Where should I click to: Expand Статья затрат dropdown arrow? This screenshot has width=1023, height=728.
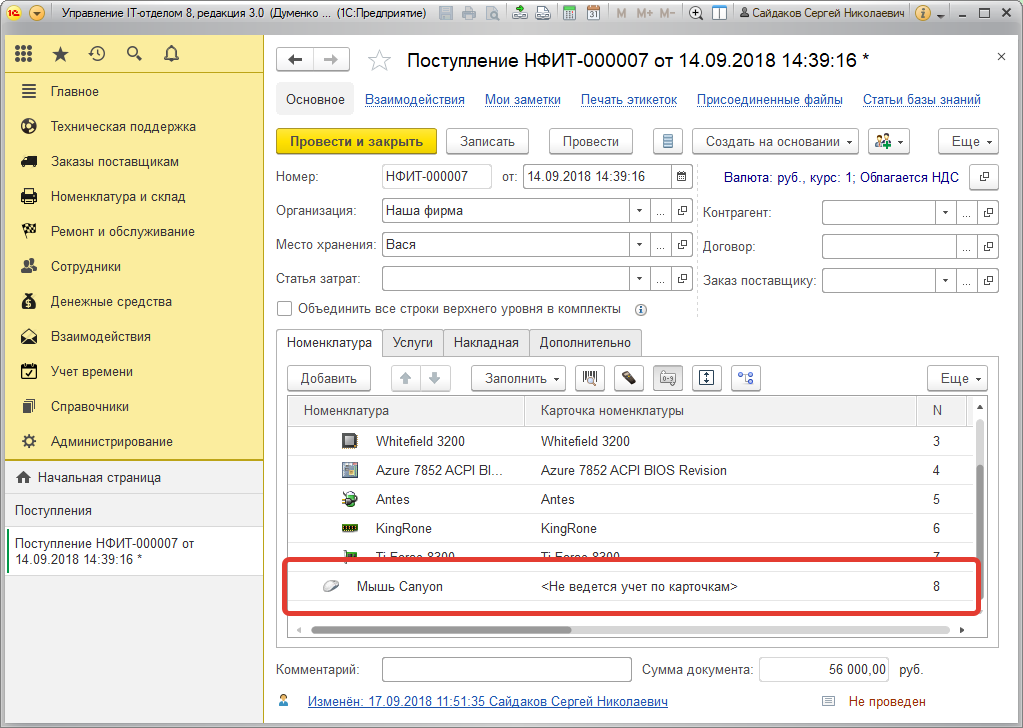pyautogui.click(x=639, y=279)
